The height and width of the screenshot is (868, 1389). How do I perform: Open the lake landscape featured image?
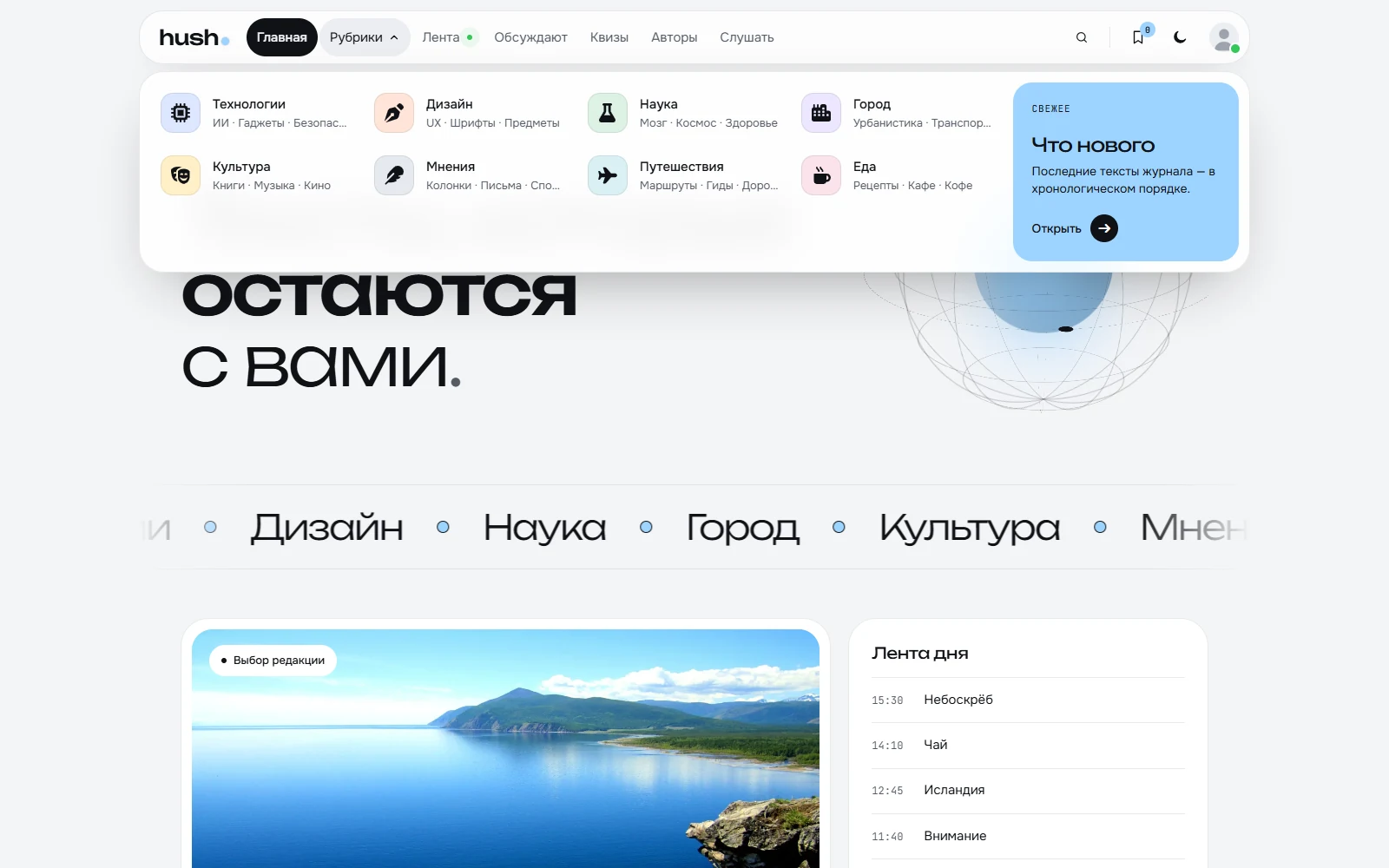point(505,748)
